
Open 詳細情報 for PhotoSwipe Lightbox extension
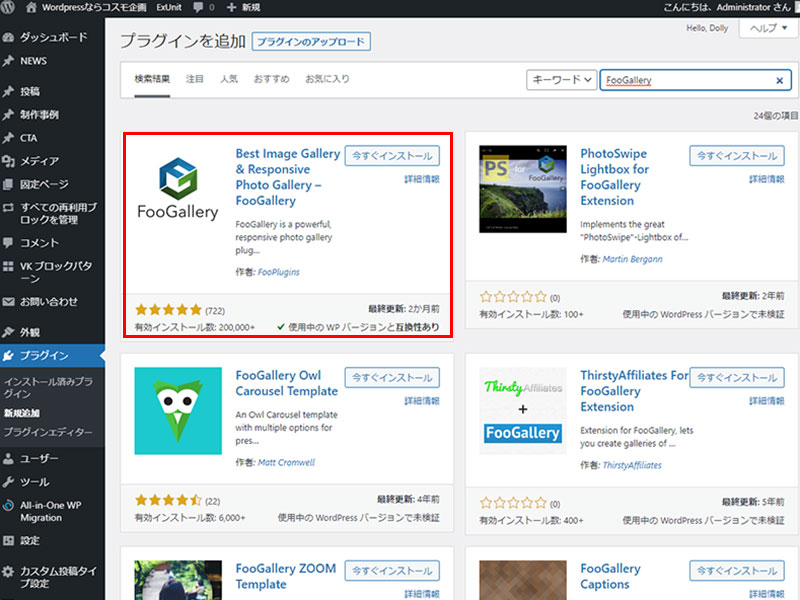pyautogui.click(x=766, y=179)
